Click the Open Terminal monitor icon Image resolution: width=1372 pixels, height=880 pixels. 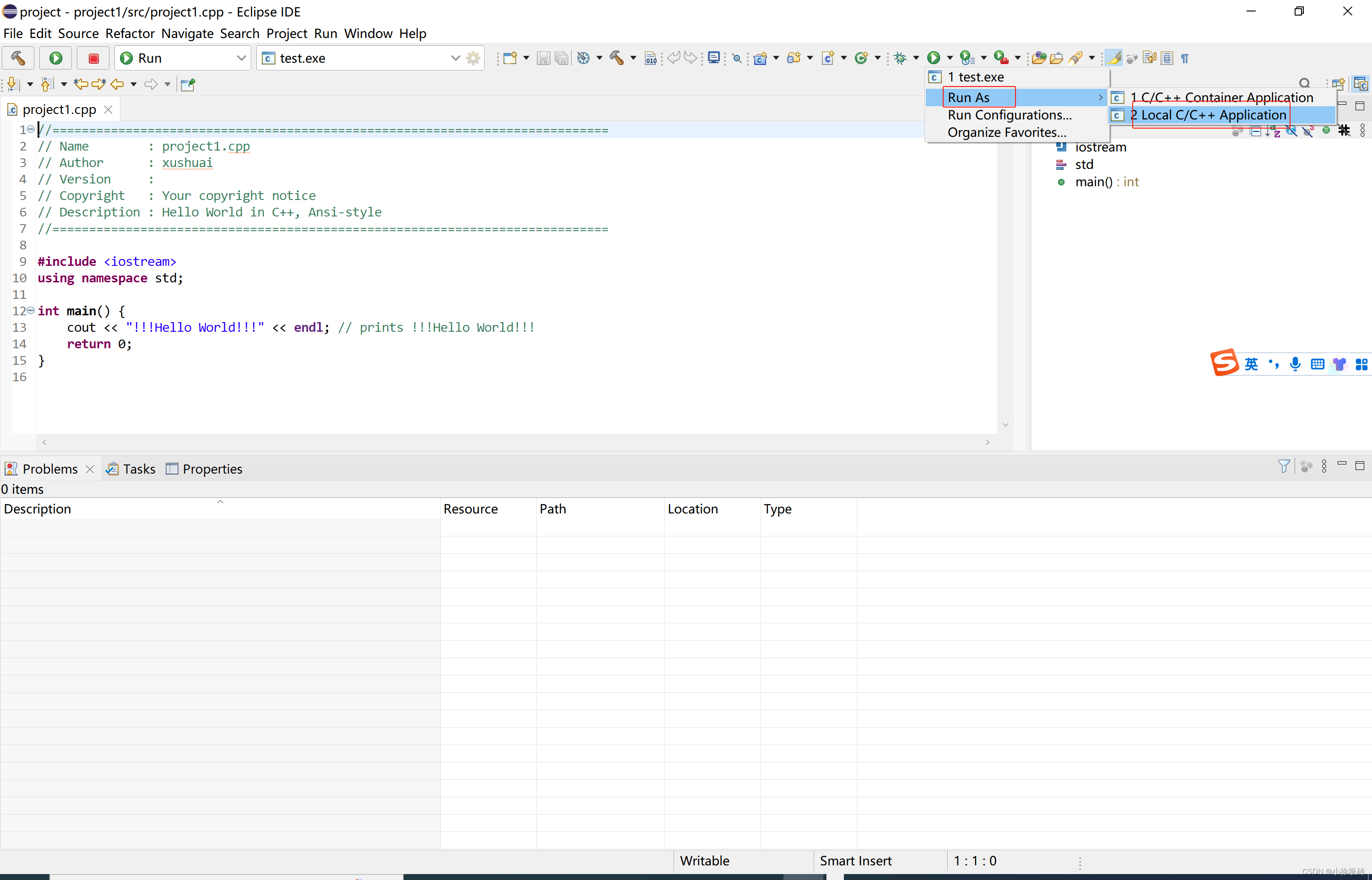coord(713,58)
